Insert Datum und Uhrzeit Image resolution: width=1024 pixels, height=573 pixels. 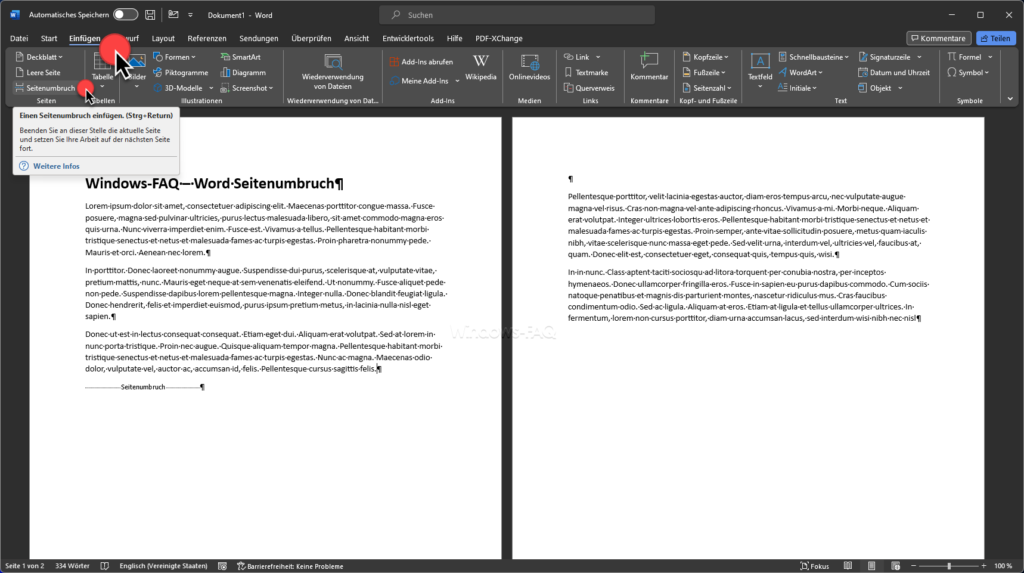(x=894, y=73)
